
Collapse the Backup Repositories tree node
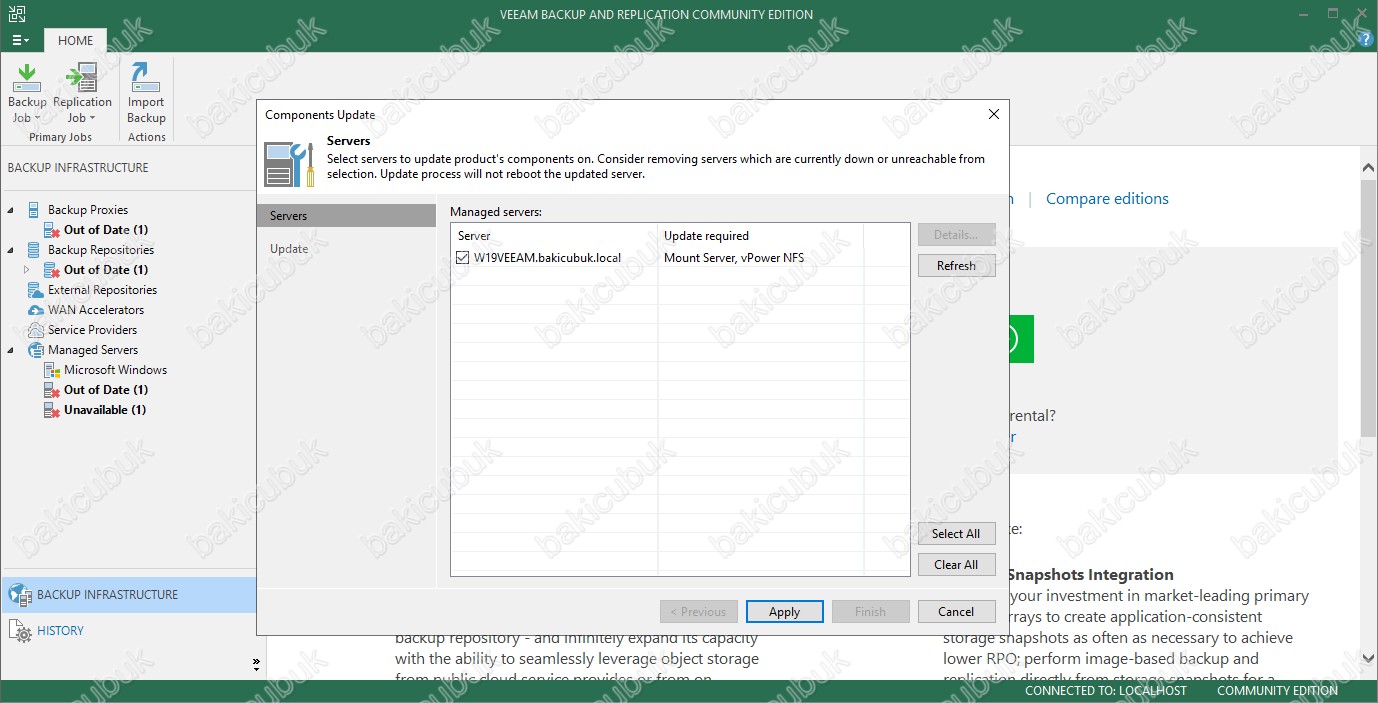[11, 250]
